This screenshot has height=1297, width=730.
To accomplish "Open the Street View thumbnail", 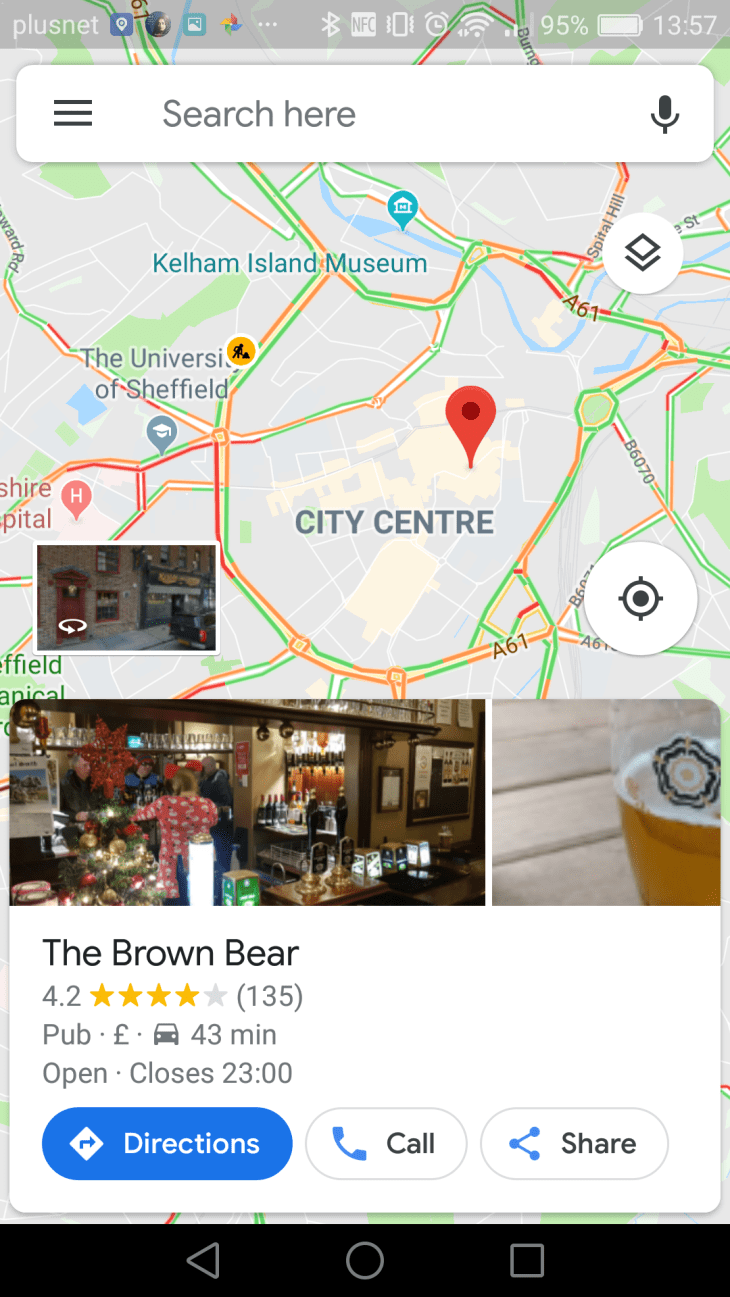I will click(127, 598).
